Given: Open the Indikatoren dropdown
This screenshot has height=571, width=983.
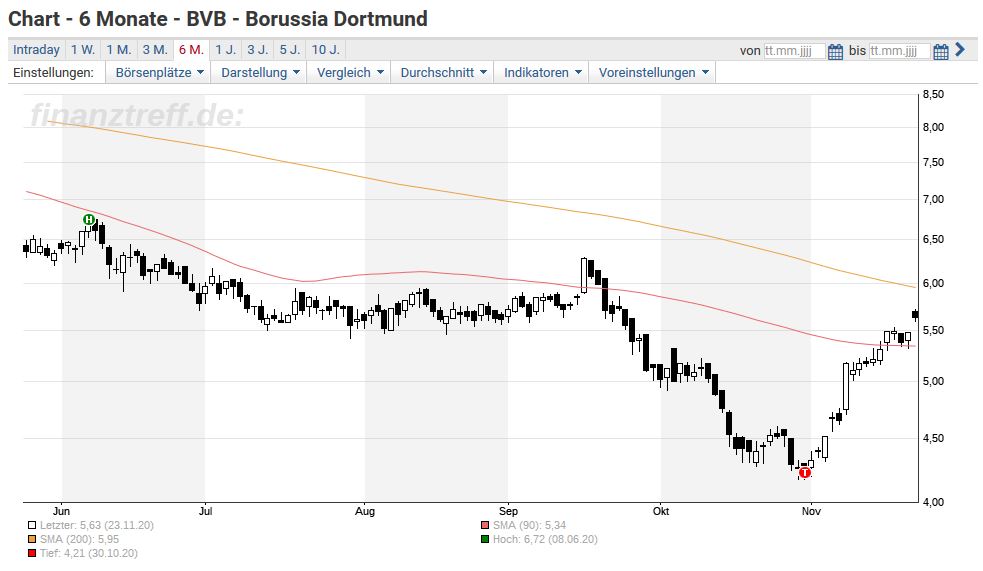Looking at the screenshot, I should (x=542, y=72).
